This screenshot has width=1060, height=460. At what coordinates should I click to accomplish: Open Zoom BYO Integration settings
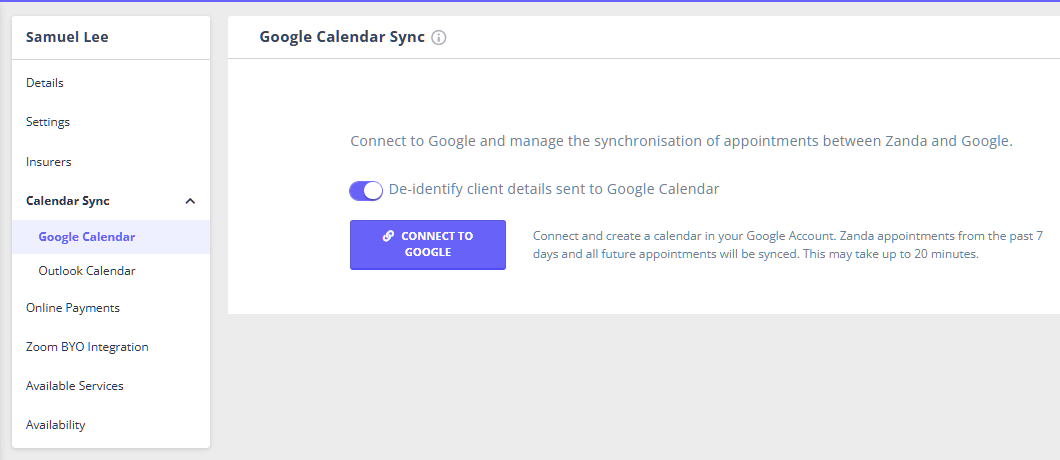point(87,347)
